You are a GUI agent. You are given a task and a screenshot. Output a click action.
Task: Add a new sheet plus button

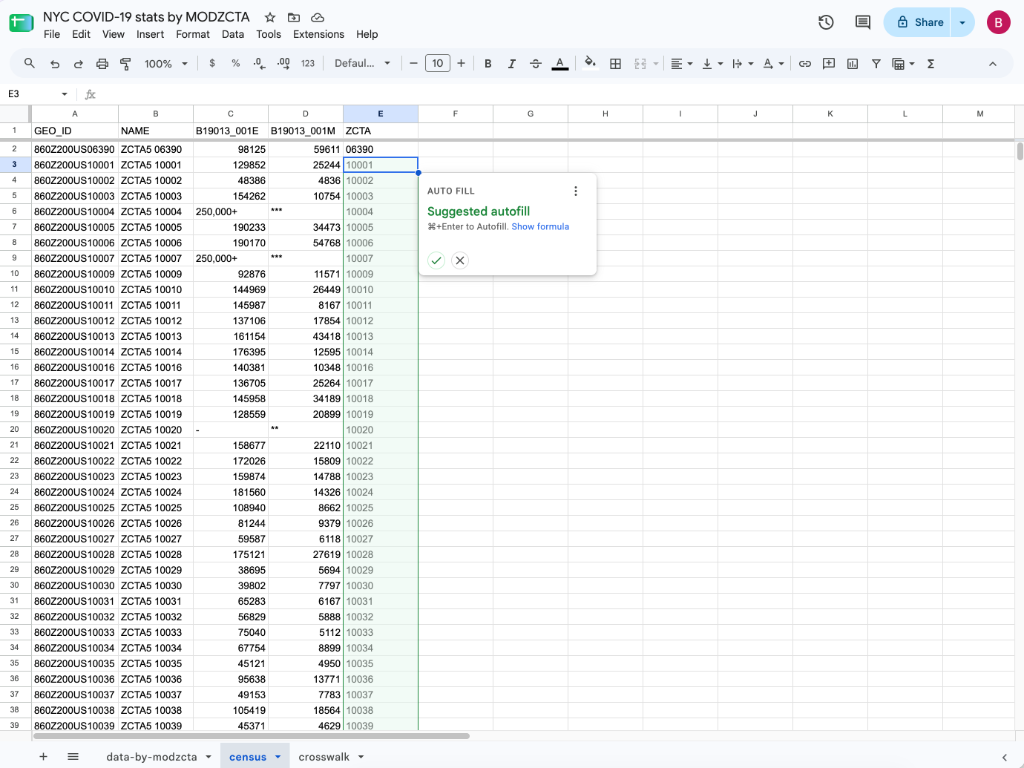[43, 756]
